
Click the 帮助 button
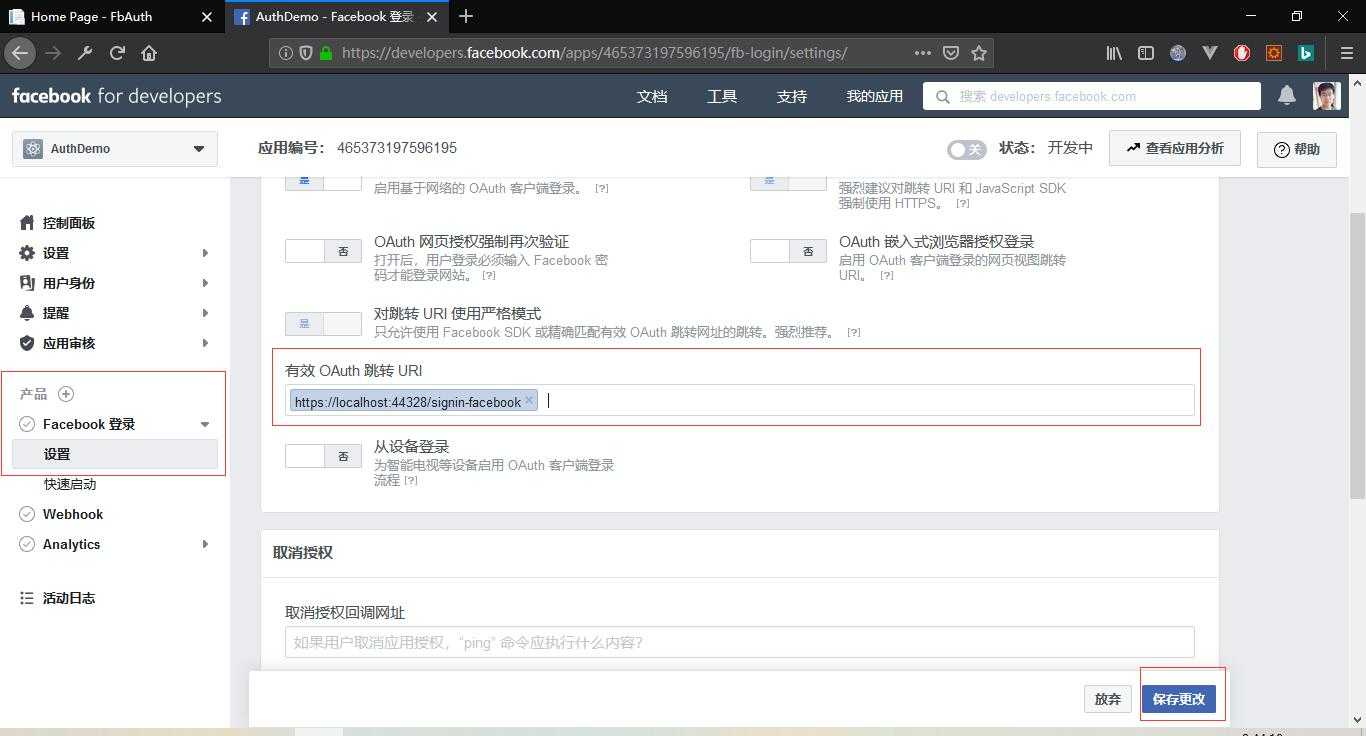click(x=1297, y=149)
